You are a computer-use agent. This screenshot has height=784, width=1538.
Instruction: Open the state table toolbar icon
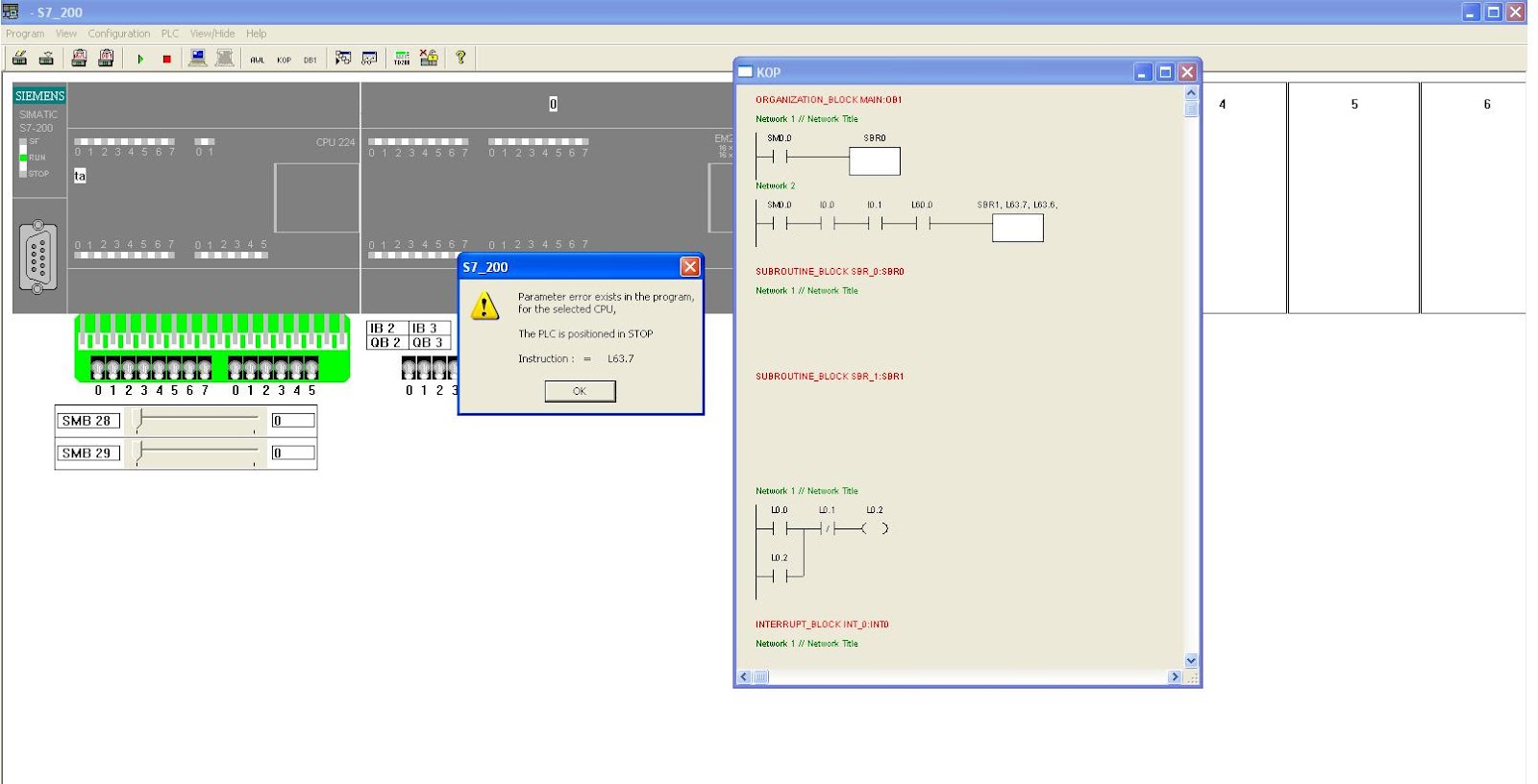(369, 59)
